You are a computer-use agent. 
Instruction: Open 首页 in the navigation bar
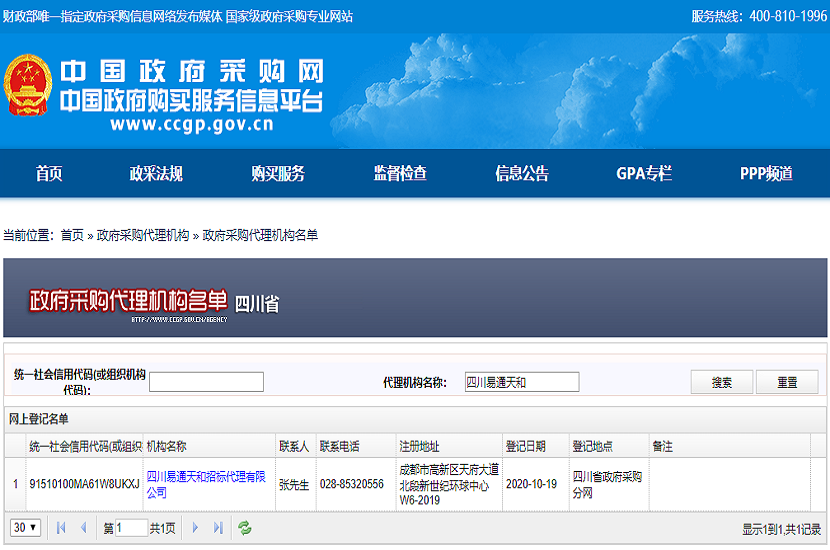49,173
